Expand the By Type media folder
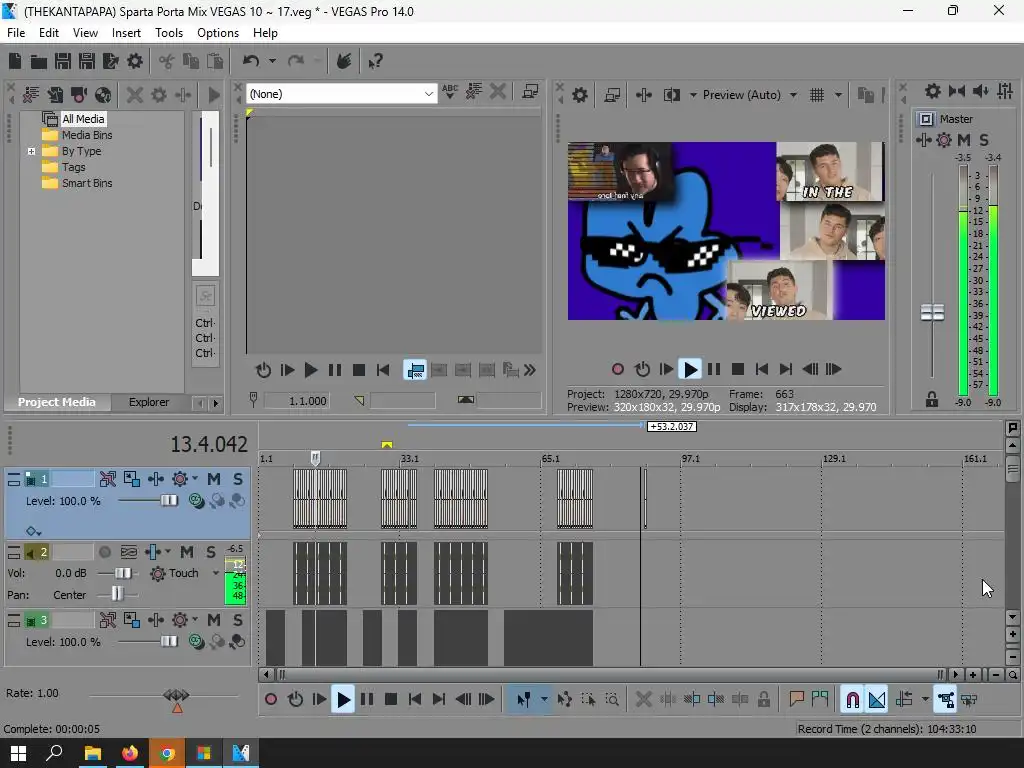Viewport: 1024px width, 768px height. point(31,152)
